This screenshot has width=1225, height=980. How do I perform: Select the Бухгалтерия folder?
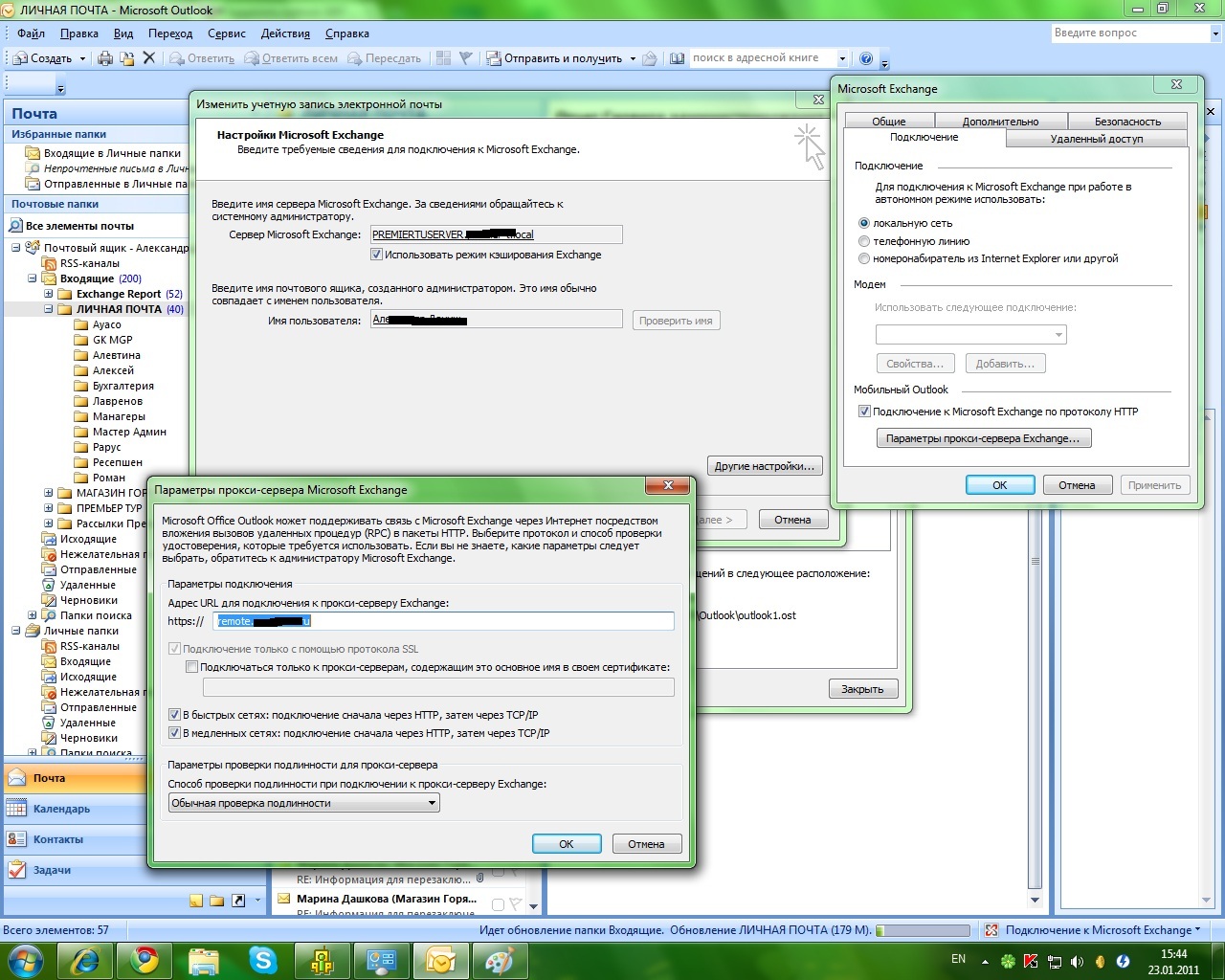pos(122,386)
